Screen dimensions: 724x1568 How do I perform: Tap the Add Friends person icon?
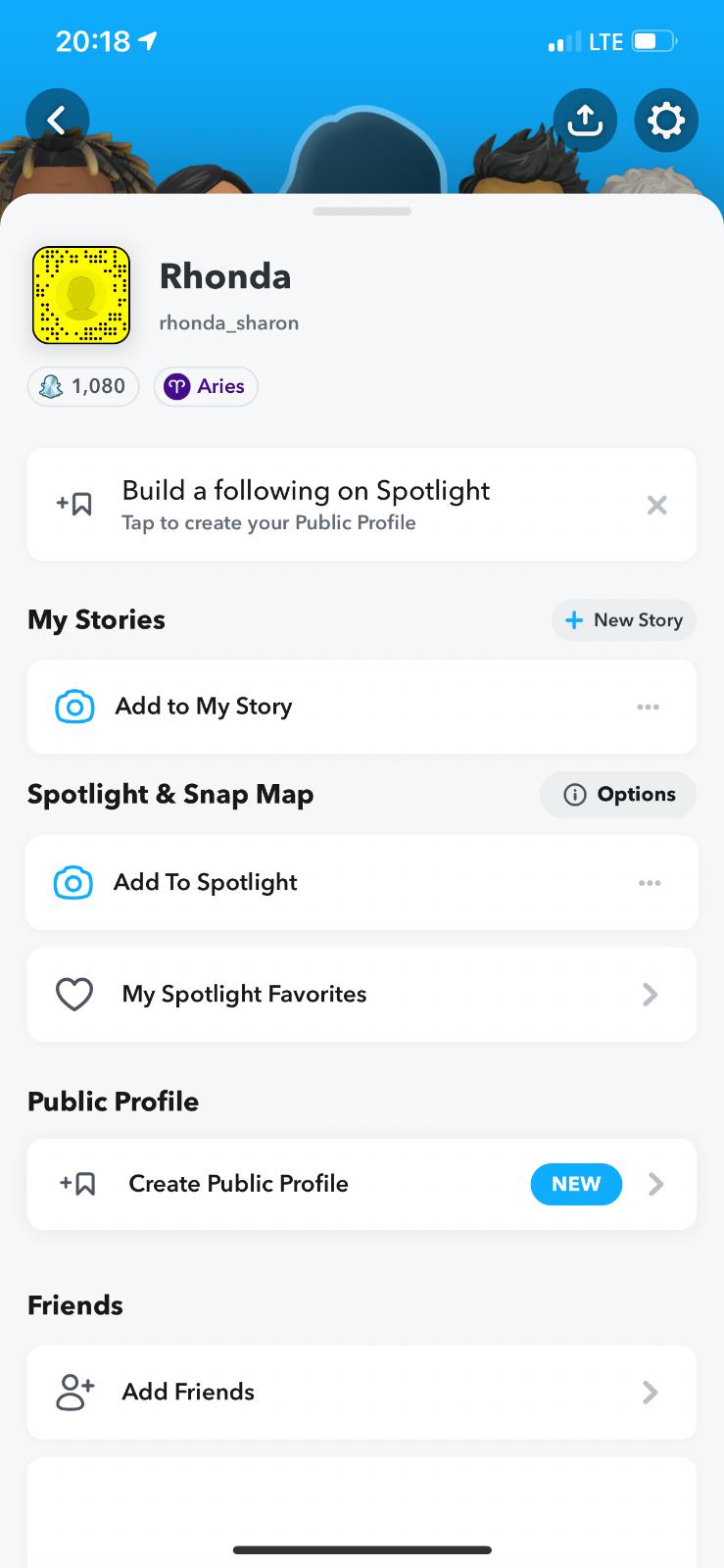tap(74, 1392)
